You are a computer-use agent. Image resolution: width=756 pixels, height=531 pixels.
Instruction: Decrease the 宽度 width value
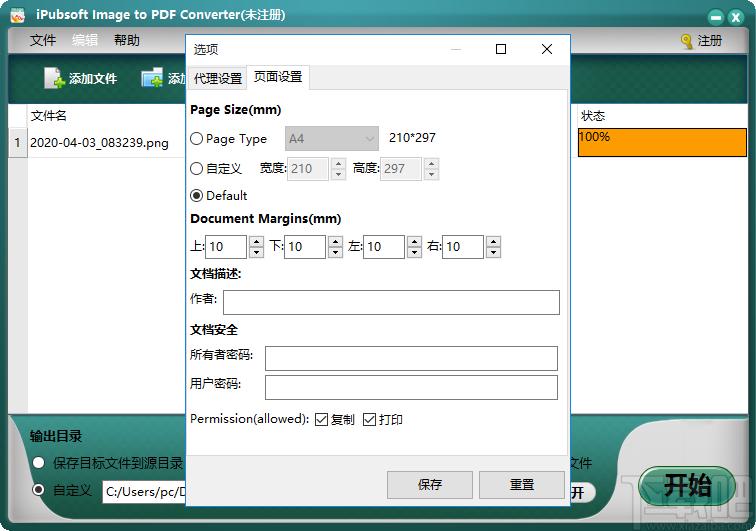(x=338, y=174)
